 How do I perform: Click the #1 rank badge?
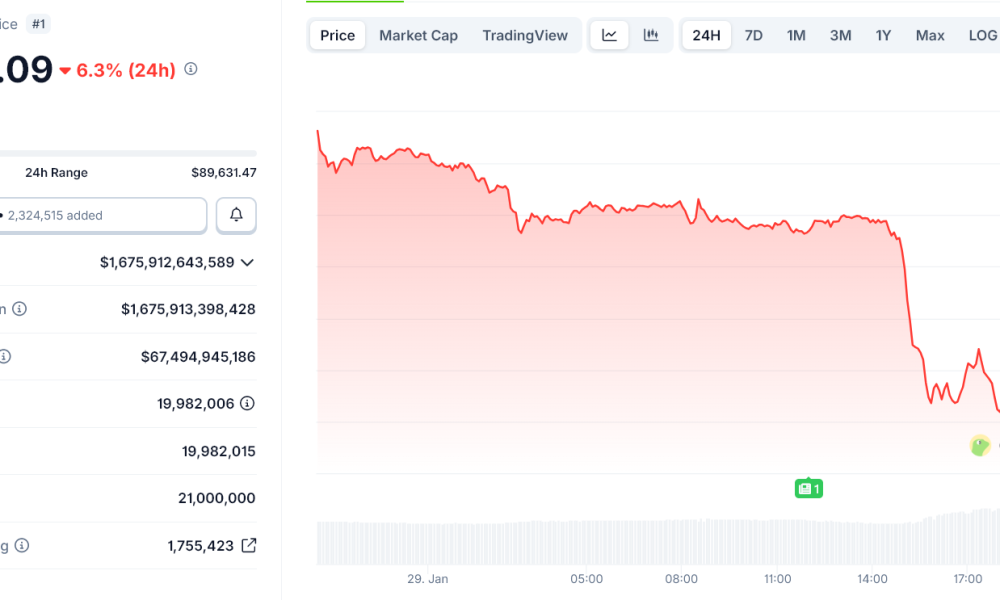[x=36, y=22]
